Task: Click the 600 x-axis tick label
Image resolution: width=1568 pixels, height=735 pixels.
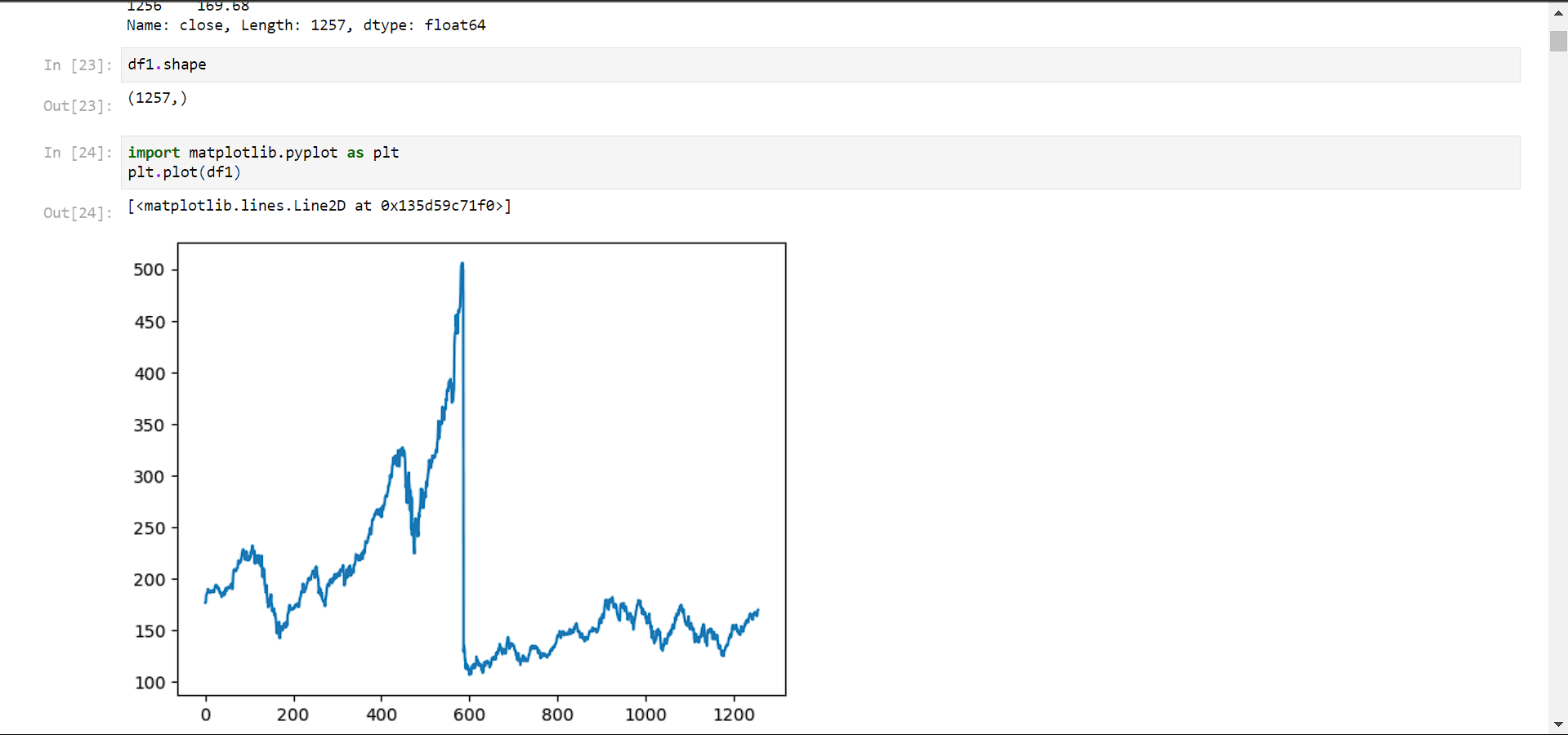Action: pyautogui.click(x=469, y=715)
